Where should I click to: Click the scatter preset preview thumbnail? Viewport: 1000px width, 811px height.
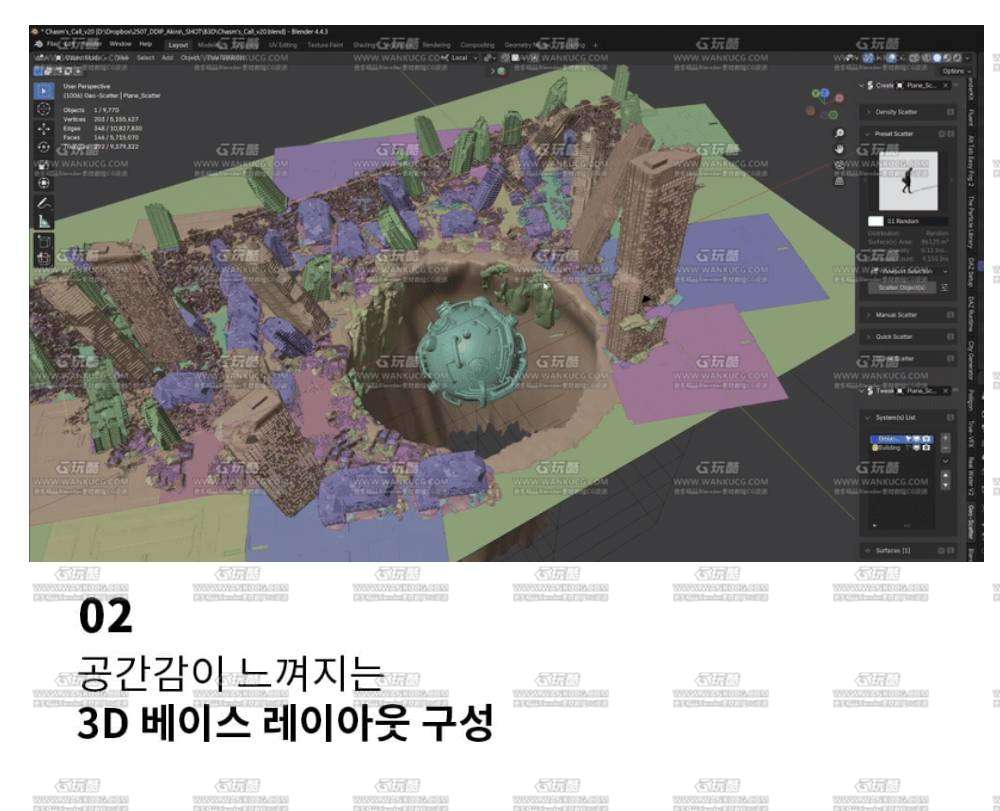pos(908,180)
